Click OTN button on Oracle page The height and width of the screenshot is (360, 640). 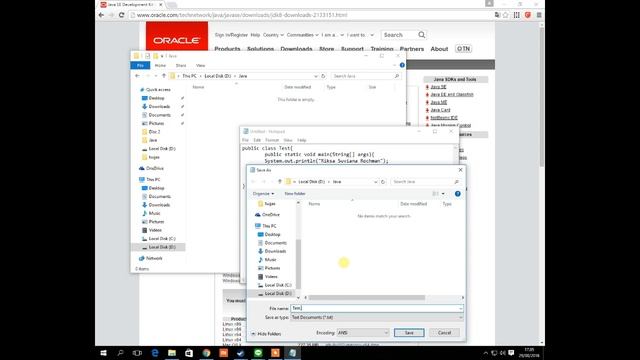coord(463,49)
